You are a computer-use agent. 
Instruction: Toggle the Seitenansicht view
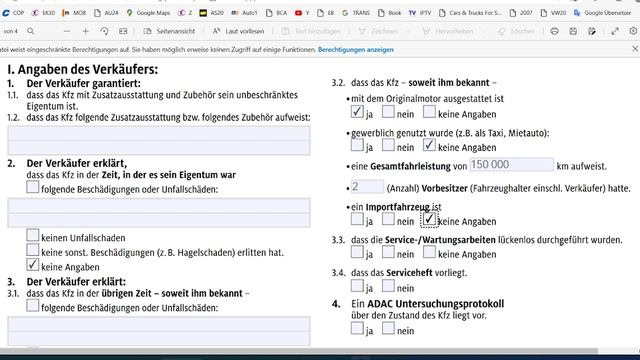(169, 31)
